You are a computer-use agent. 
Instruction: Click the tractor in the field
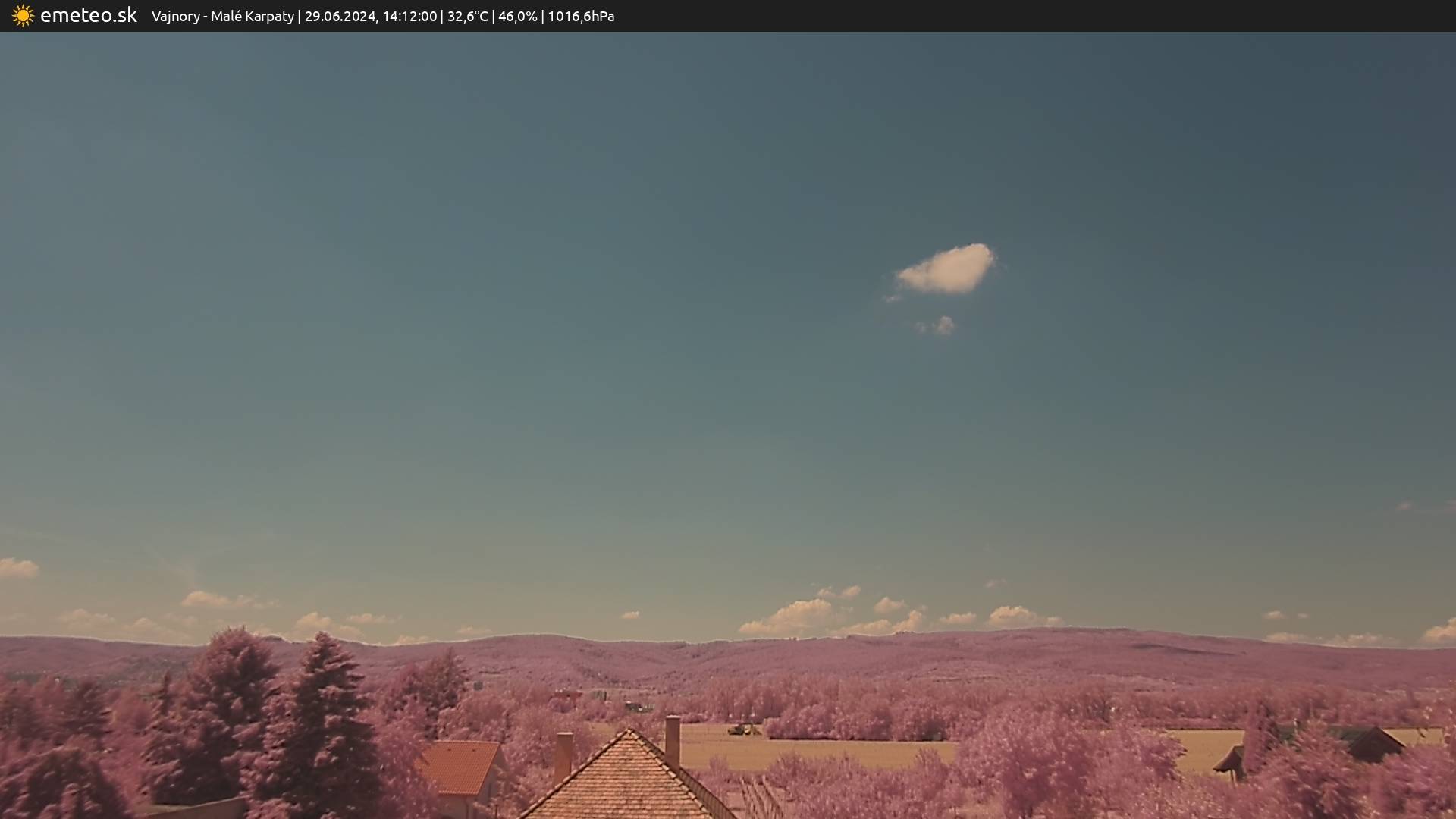coord(743,730)
